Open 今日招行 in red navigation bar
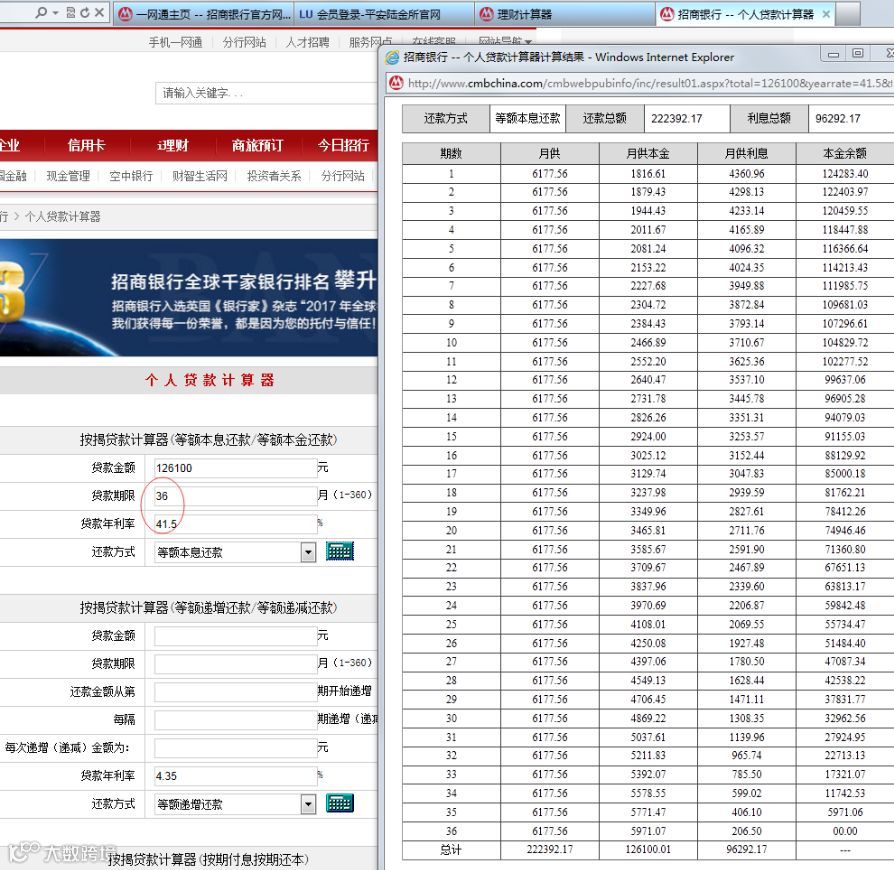Viewport: 894px width, 870px height. click(x=343, y=145)
